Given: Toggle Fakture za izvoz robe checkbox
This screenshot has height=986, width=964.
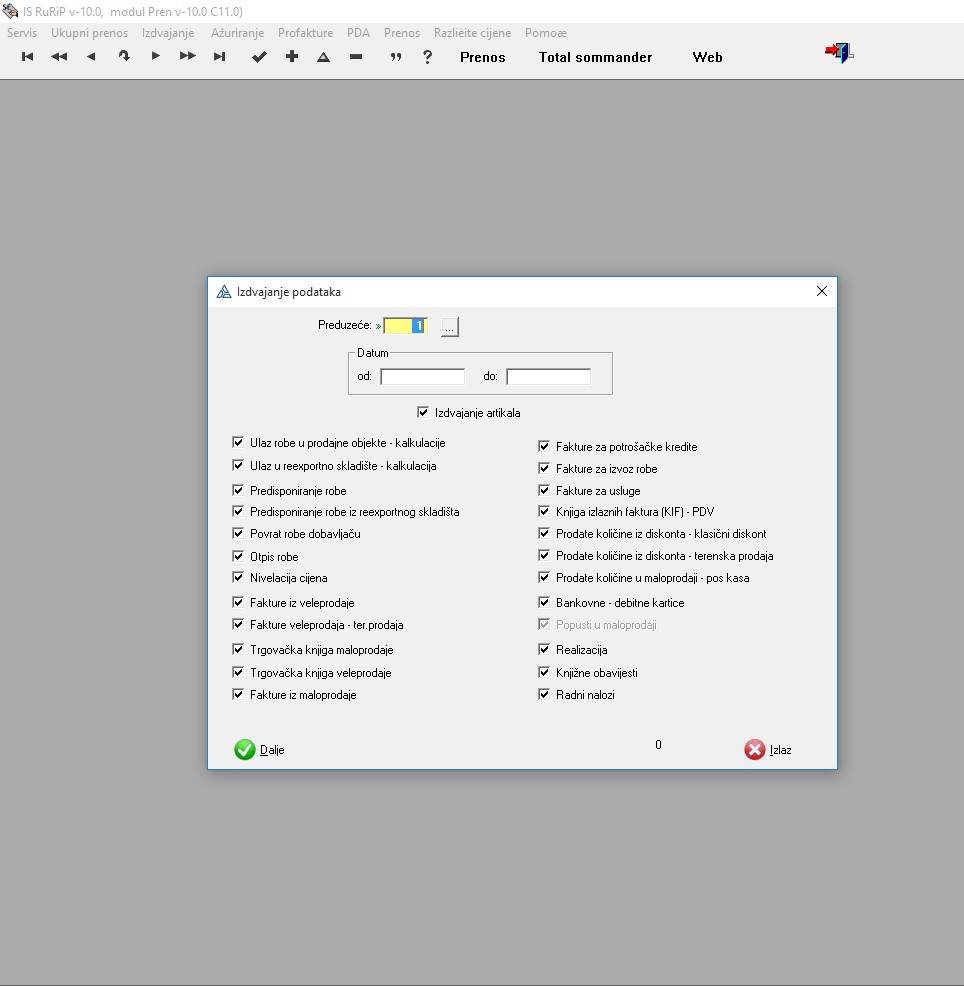Looking at the screenshot, I should (x=544, y=468).
